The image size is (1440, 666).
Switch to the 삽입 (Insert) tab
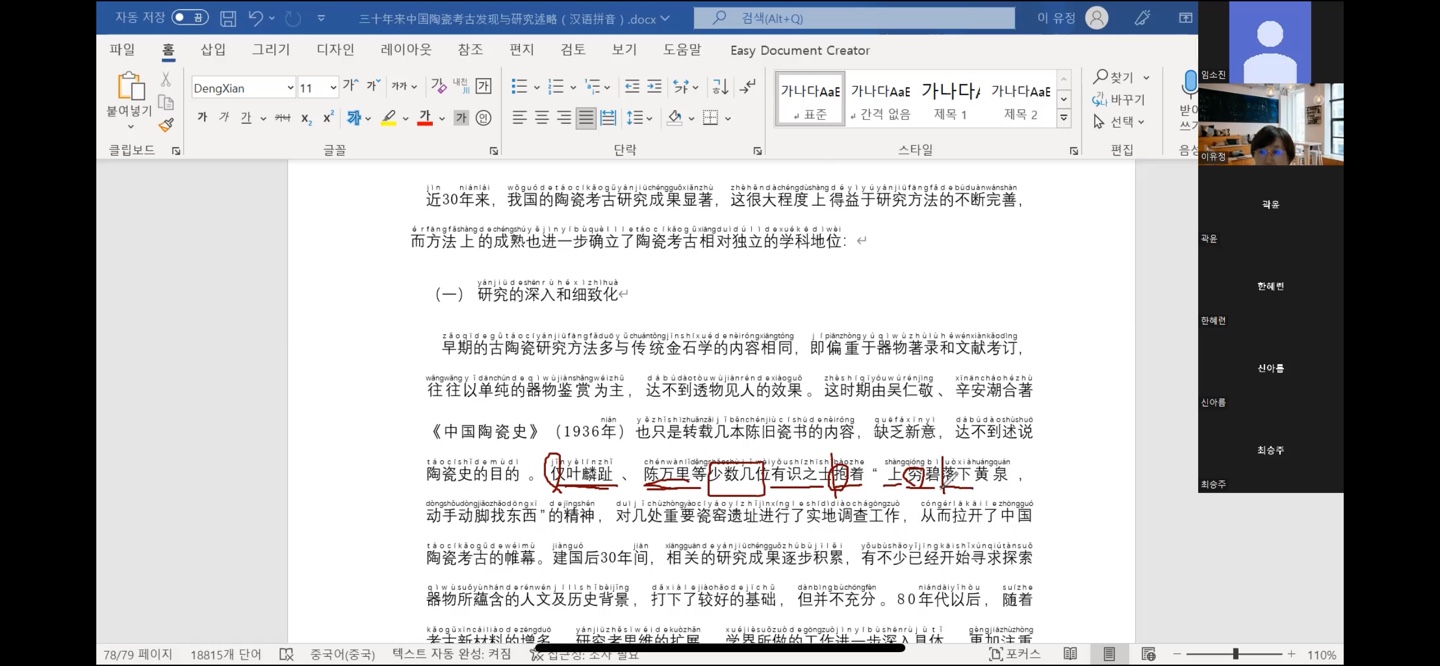tap(213, 50)
